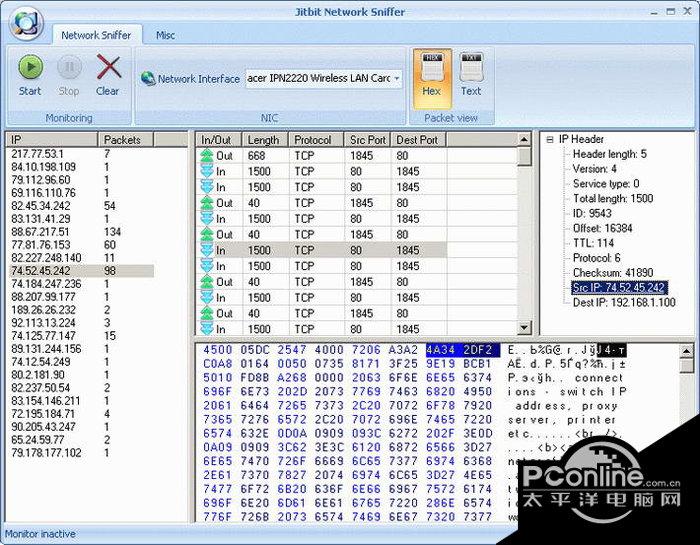Select the Out packet with length 668
700x545 pixels.
(x=321, y=156)
